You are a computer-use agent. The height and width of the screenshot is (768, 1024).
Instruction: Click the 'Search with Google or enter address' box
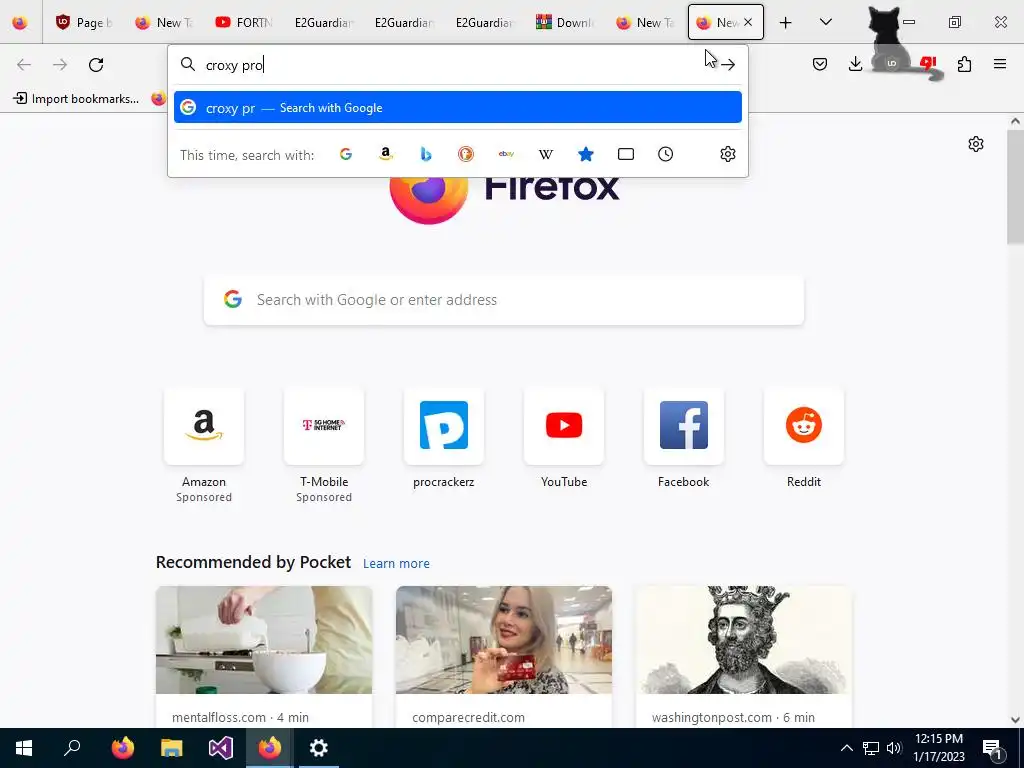[504, 300]
